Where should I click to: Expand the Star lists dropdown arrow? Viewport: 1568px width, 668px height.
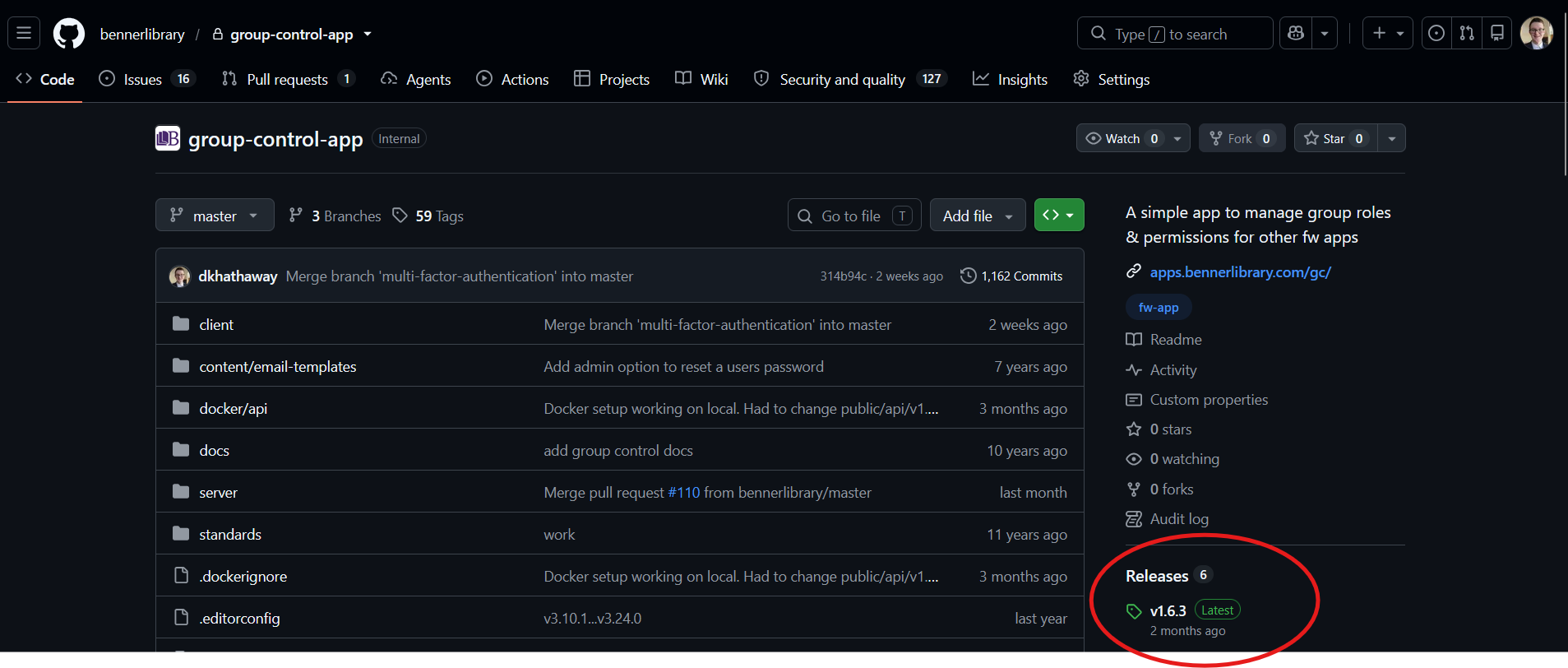[1391, 138]
